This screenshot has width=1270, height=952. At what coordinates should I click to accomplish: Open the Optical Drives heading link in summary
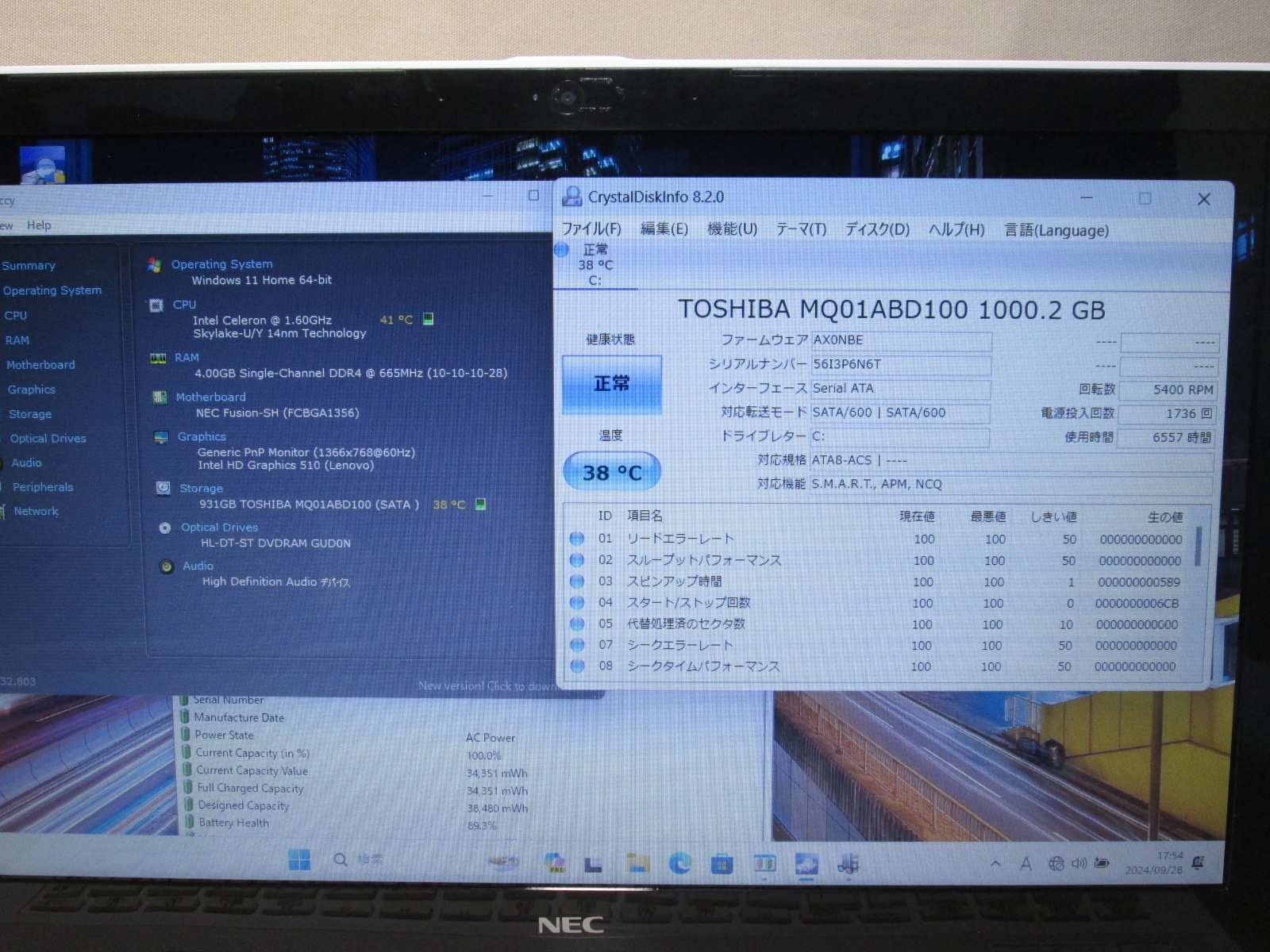click(220, 528)
